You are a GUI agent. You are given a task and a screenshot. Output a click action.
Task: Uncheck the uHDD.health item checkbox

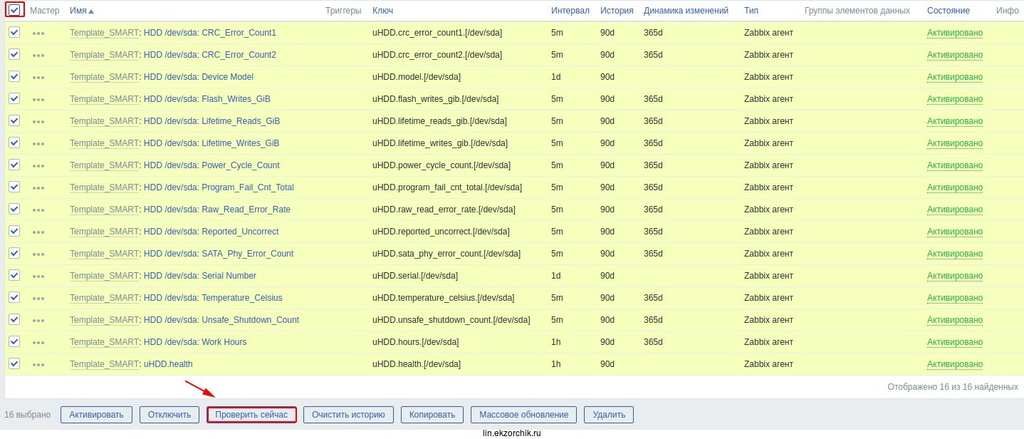(x=14, y=364)
